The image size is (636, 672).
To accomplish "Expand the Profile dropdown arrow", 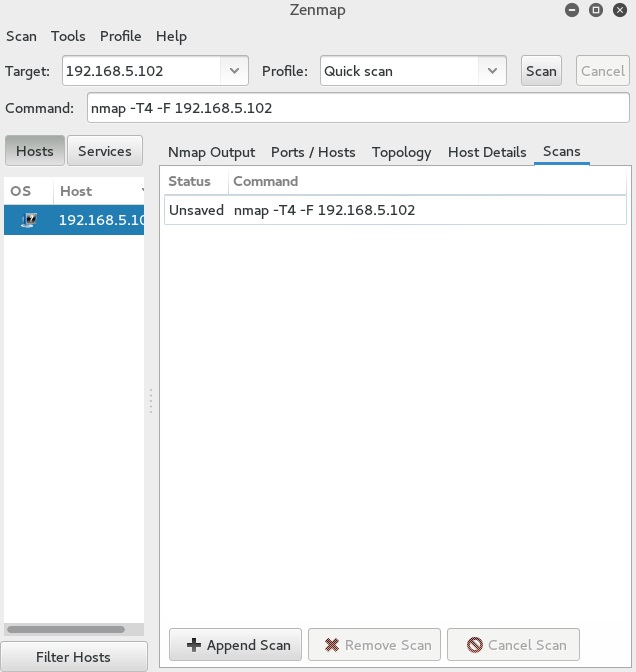I will point(492,71).
